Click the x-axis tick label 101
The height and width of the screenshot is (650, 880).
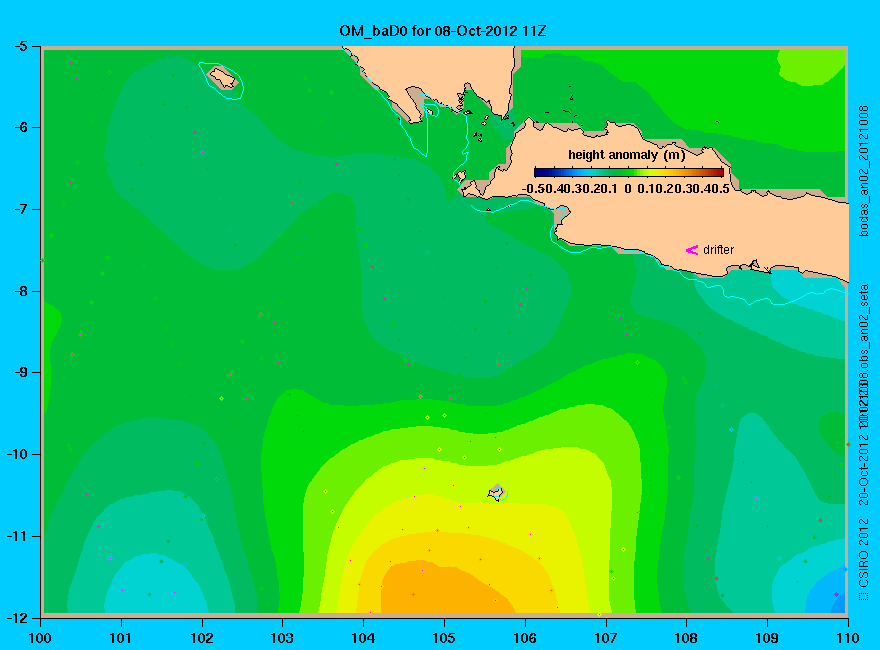[x=120, y=638]
